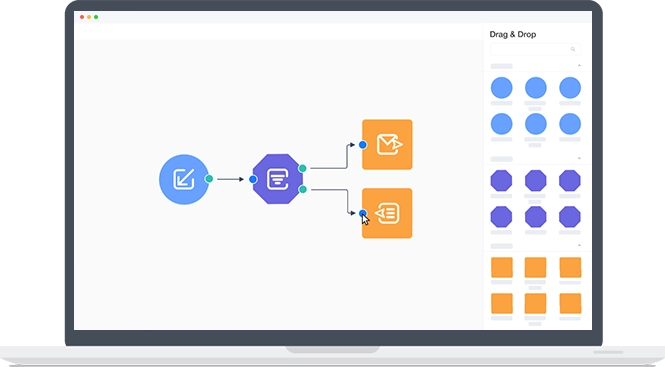
Task: Click the arrow connecting trigger to filter
Action: click(x=230, y=179)
